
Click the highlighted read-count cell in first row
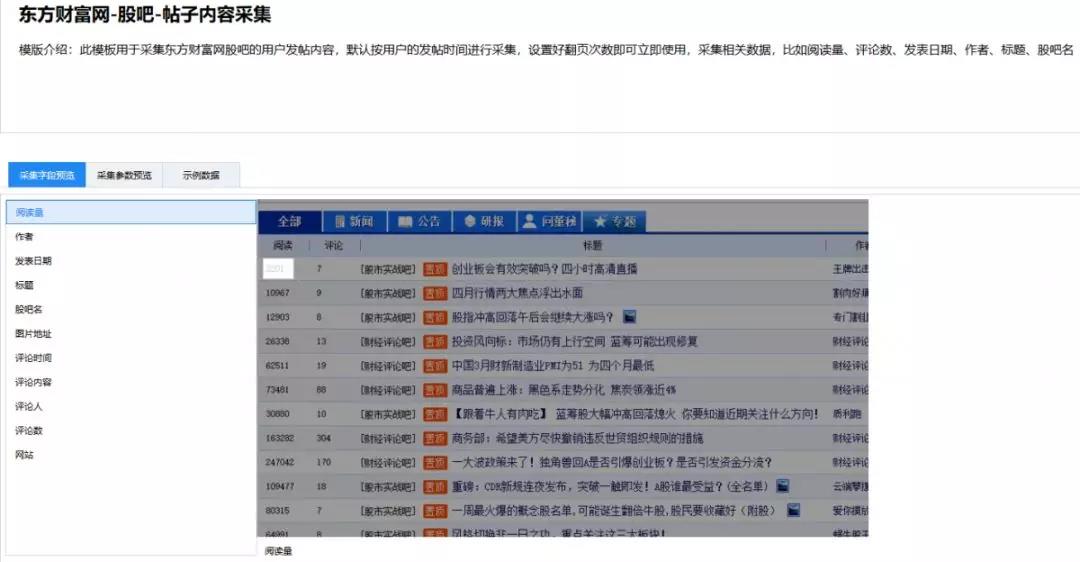(x=278, y=269)
